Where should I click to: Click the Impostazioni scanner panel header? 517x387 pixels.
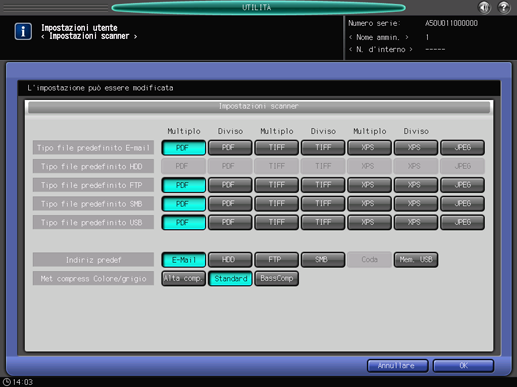tap(259, 107)
